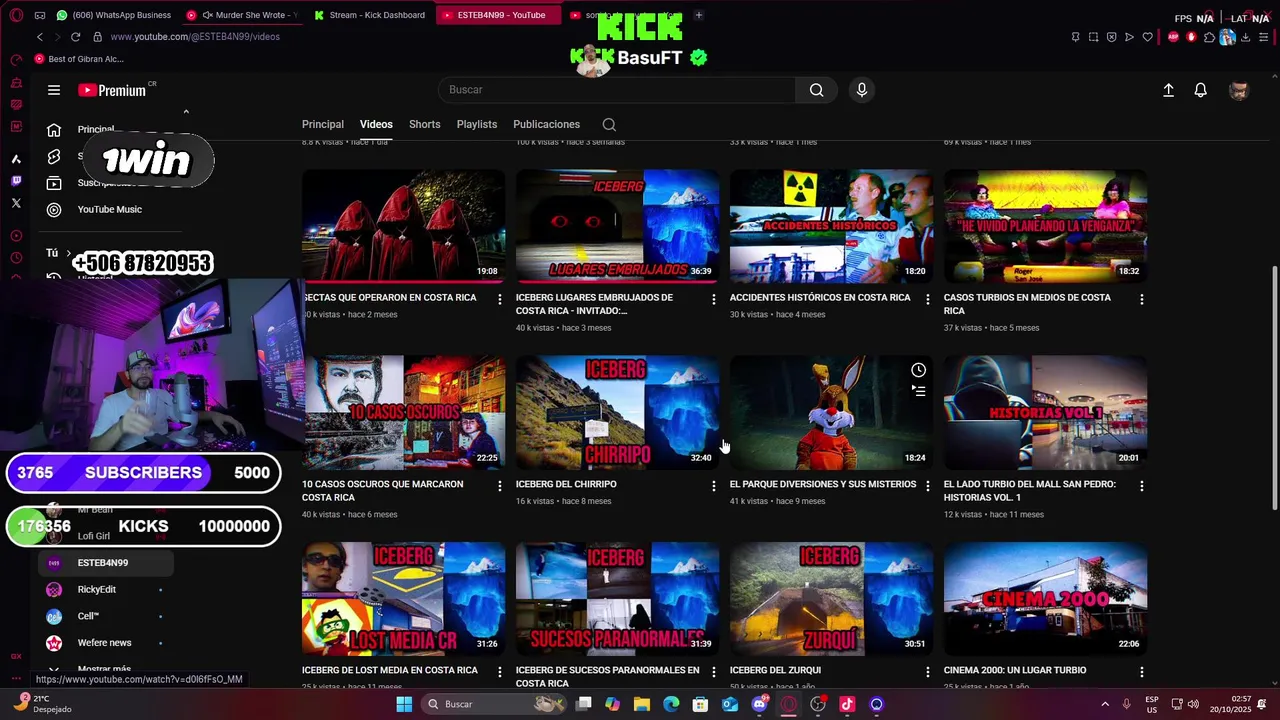Open X Twitter in the browser sidebar

point(16,203)
